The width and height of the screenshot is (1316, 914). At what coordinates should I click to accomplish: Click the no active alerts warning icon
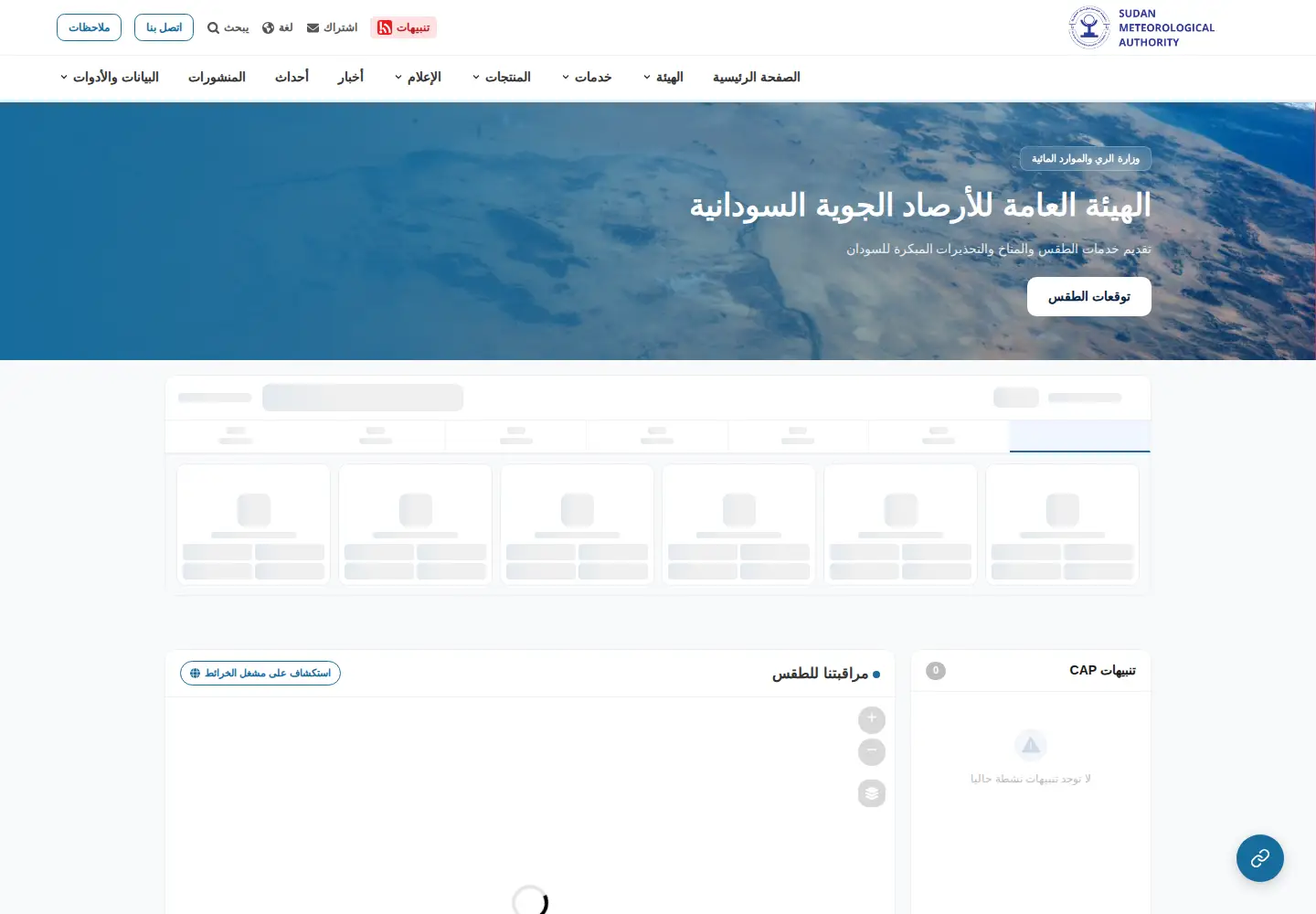[x=1031, y=746]
